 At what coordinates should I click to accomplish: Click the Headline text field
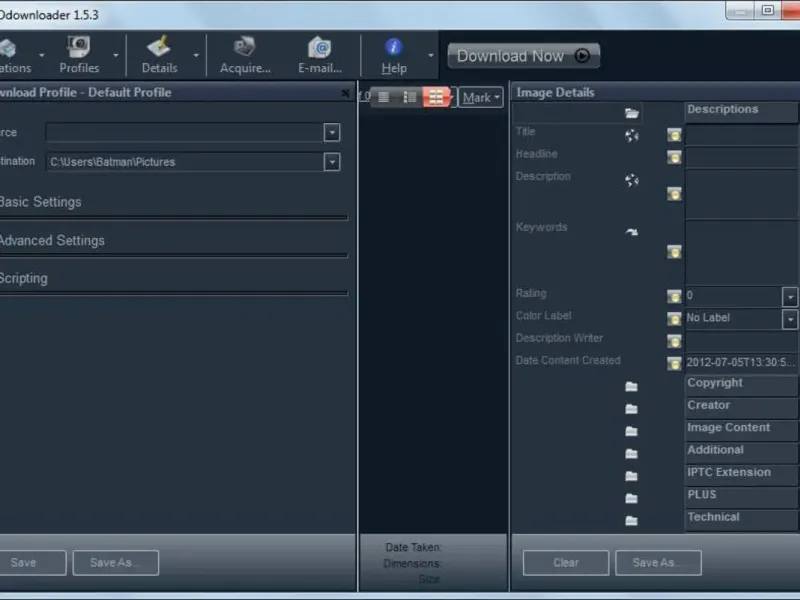point(742,158)
